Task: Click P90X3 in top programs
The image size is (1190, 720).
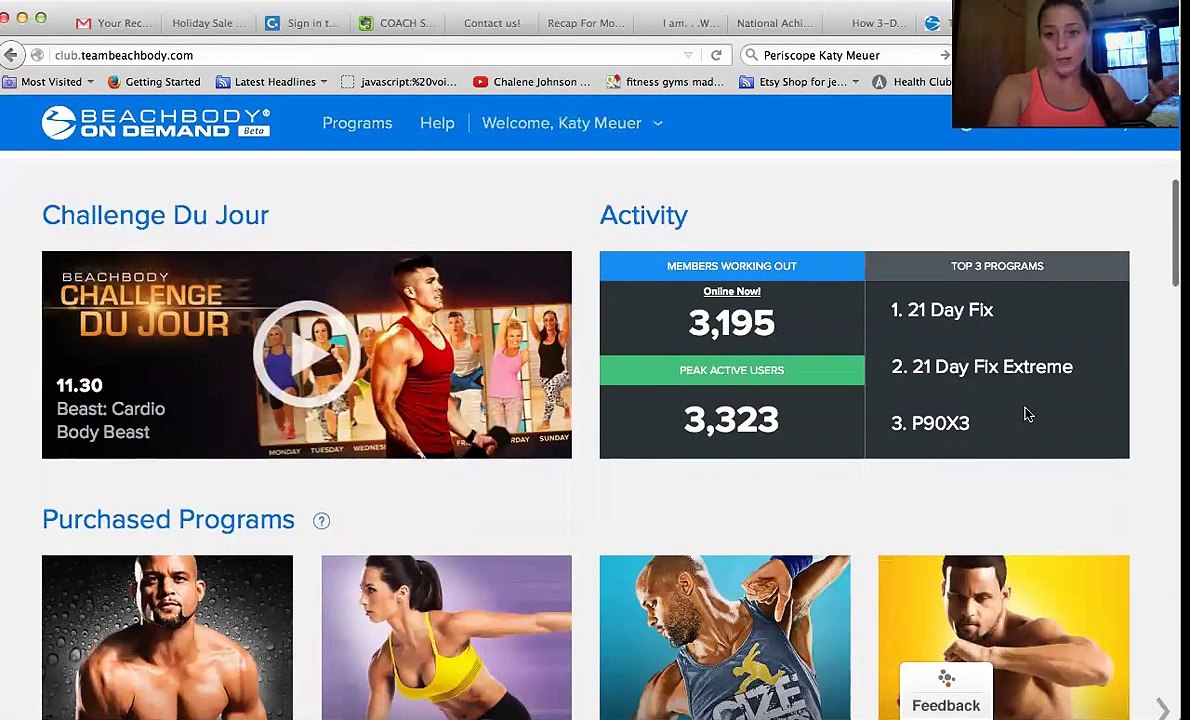Action: [x=930, y=423]
